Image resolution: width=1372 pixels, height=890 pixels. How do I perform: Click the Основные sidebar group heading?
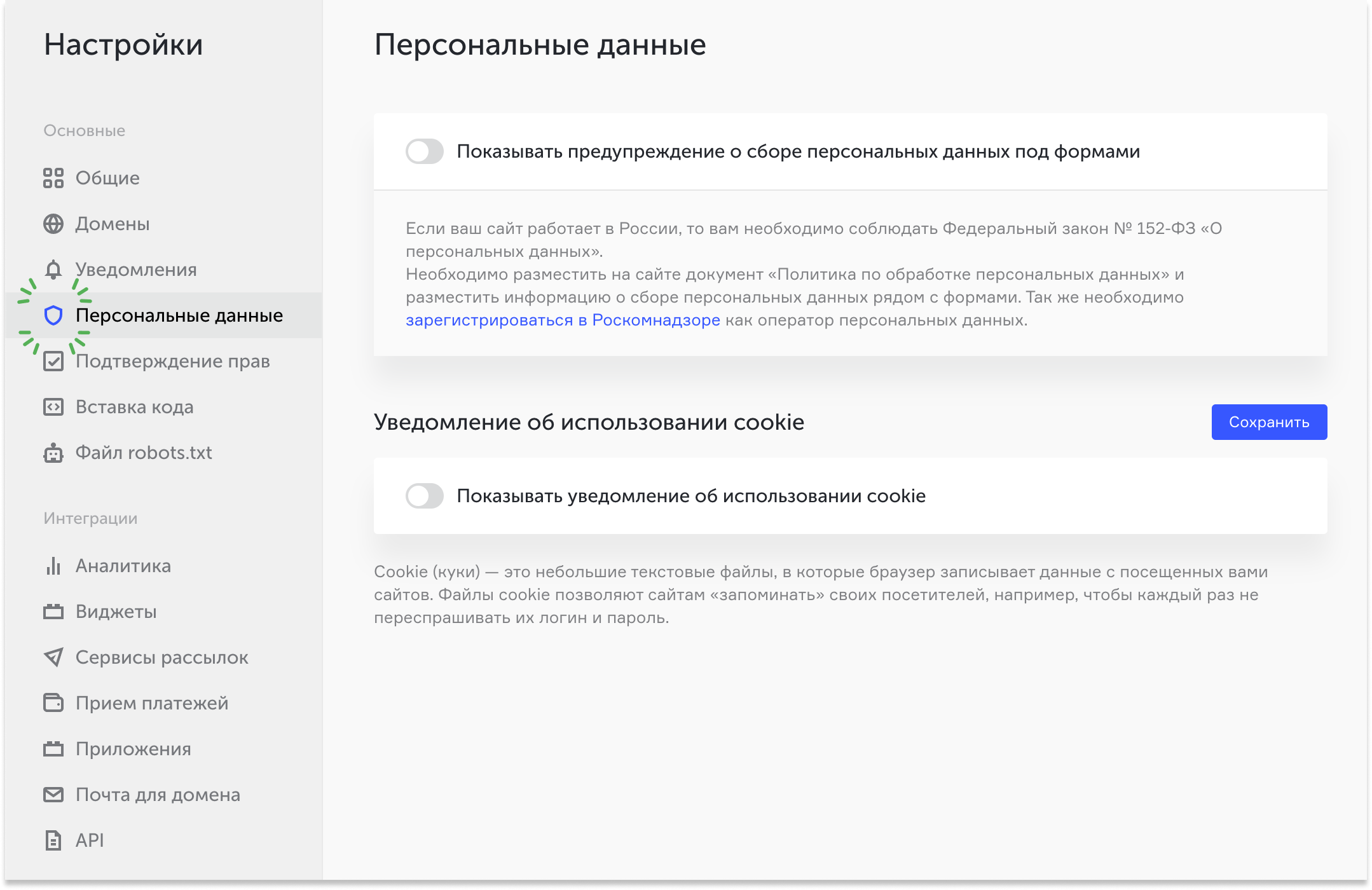click(x=85, y=130)
